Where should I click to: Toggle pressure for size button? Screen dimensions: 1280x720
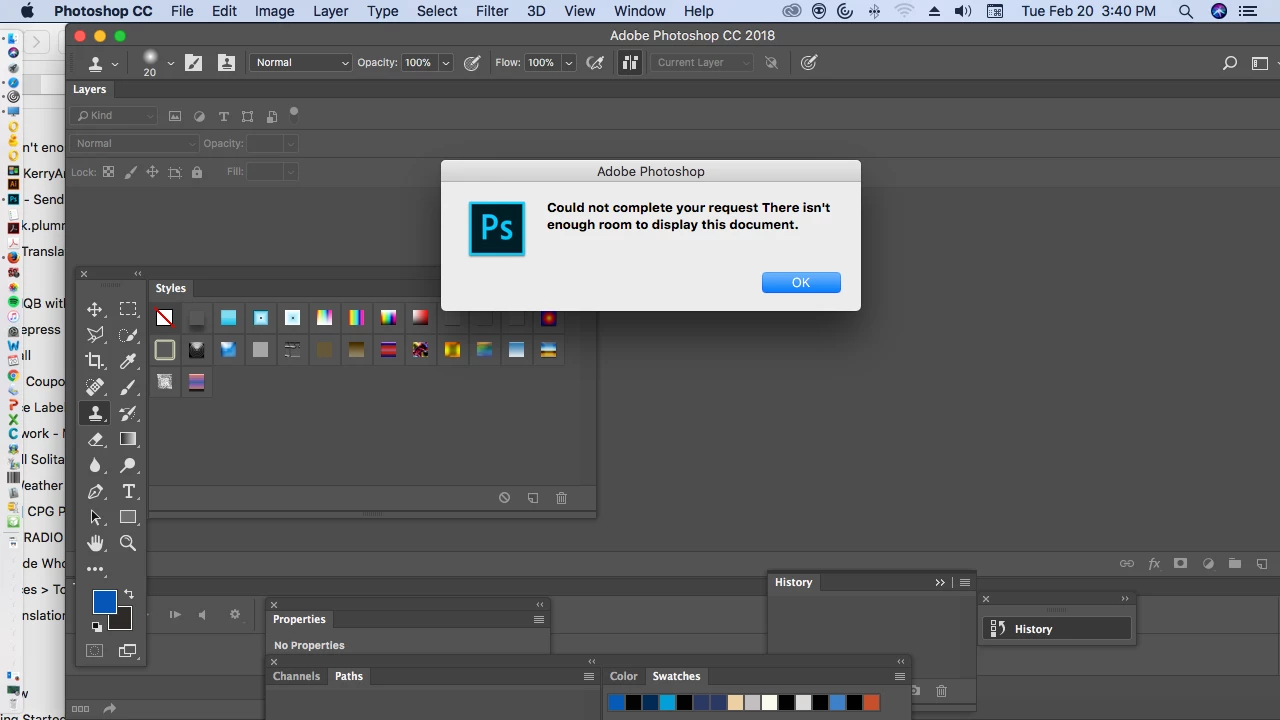coord(809,63)
